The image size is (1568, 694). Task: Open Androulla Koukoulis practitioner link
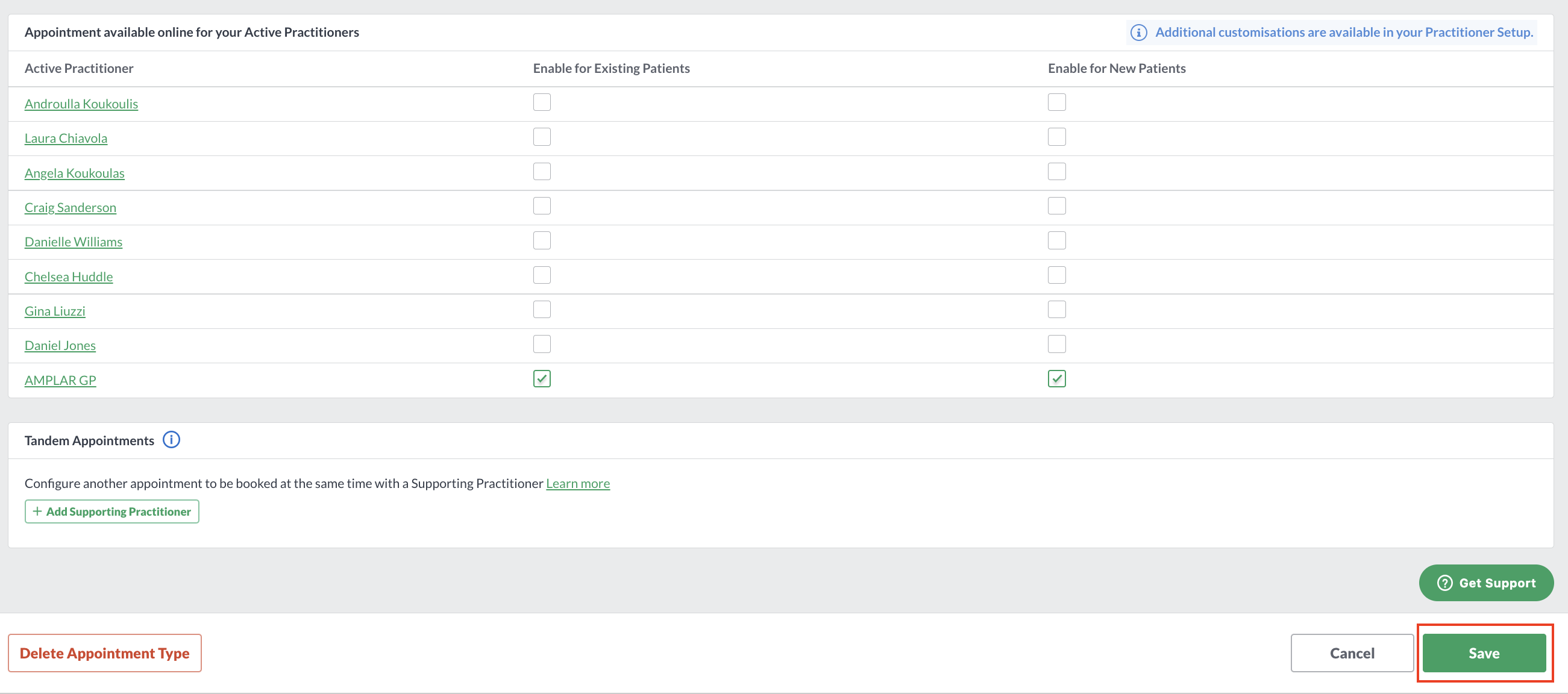point(81,104)
